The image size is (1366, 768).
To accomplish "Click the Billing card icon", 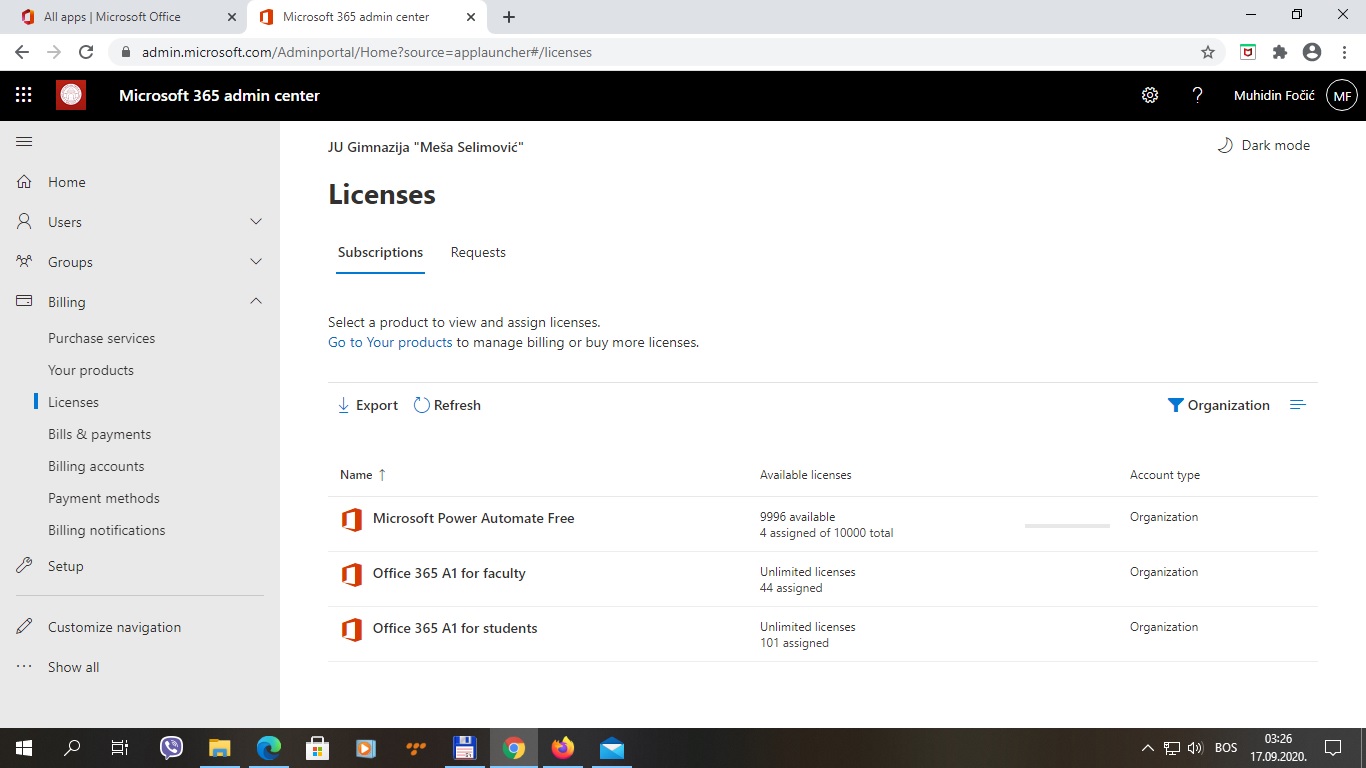I will pyautogui.click(x=25, y=301).
